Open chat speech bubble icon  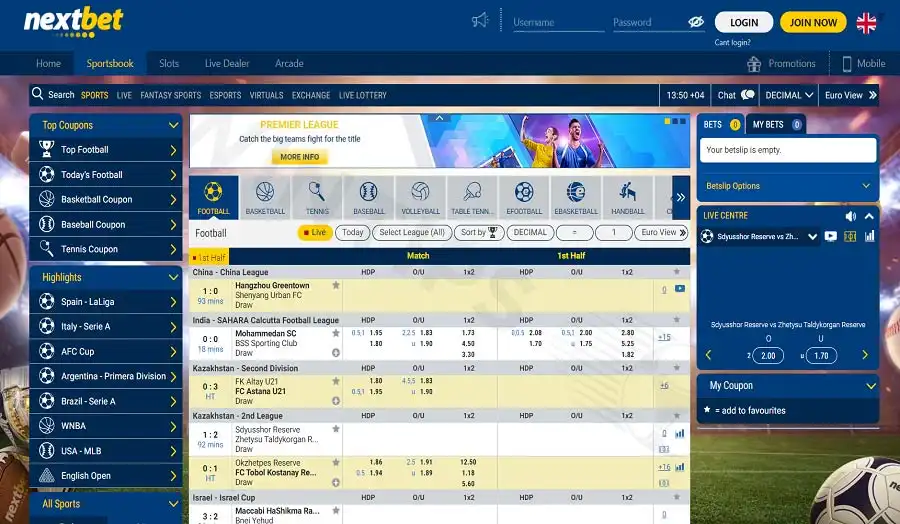point(747,95)
